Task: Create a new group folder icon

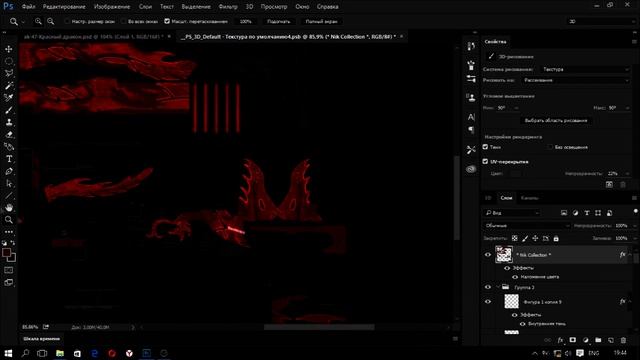Action: [x=598, y=340]
